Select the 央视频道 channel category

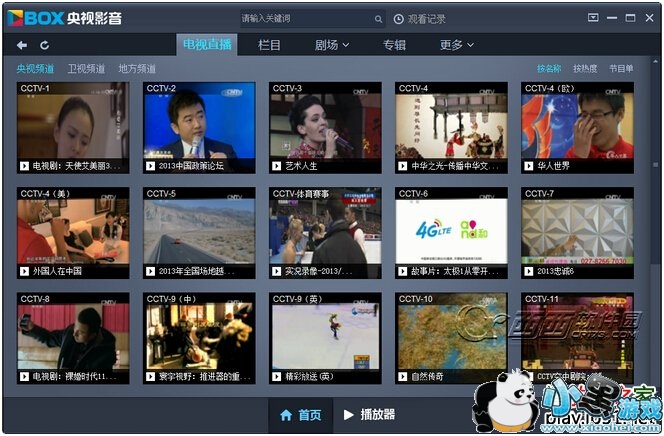tap(35, 69)
